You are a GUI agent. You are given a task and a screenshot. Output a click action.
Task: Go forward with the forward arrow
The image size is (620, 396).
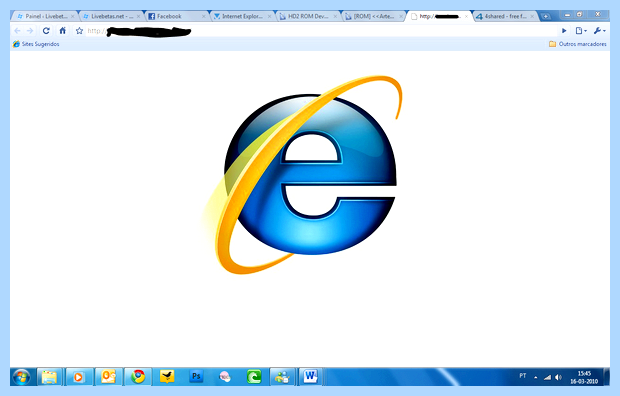[x=30, y=30]
